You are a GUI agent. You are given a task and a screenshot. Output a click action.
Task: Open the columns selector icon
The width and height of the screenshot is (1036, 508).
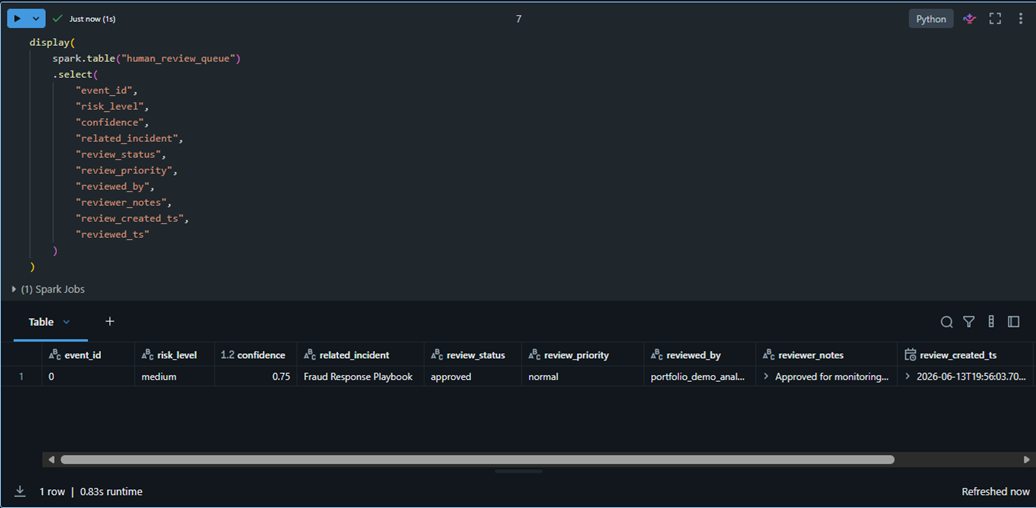tap(991, 322)
